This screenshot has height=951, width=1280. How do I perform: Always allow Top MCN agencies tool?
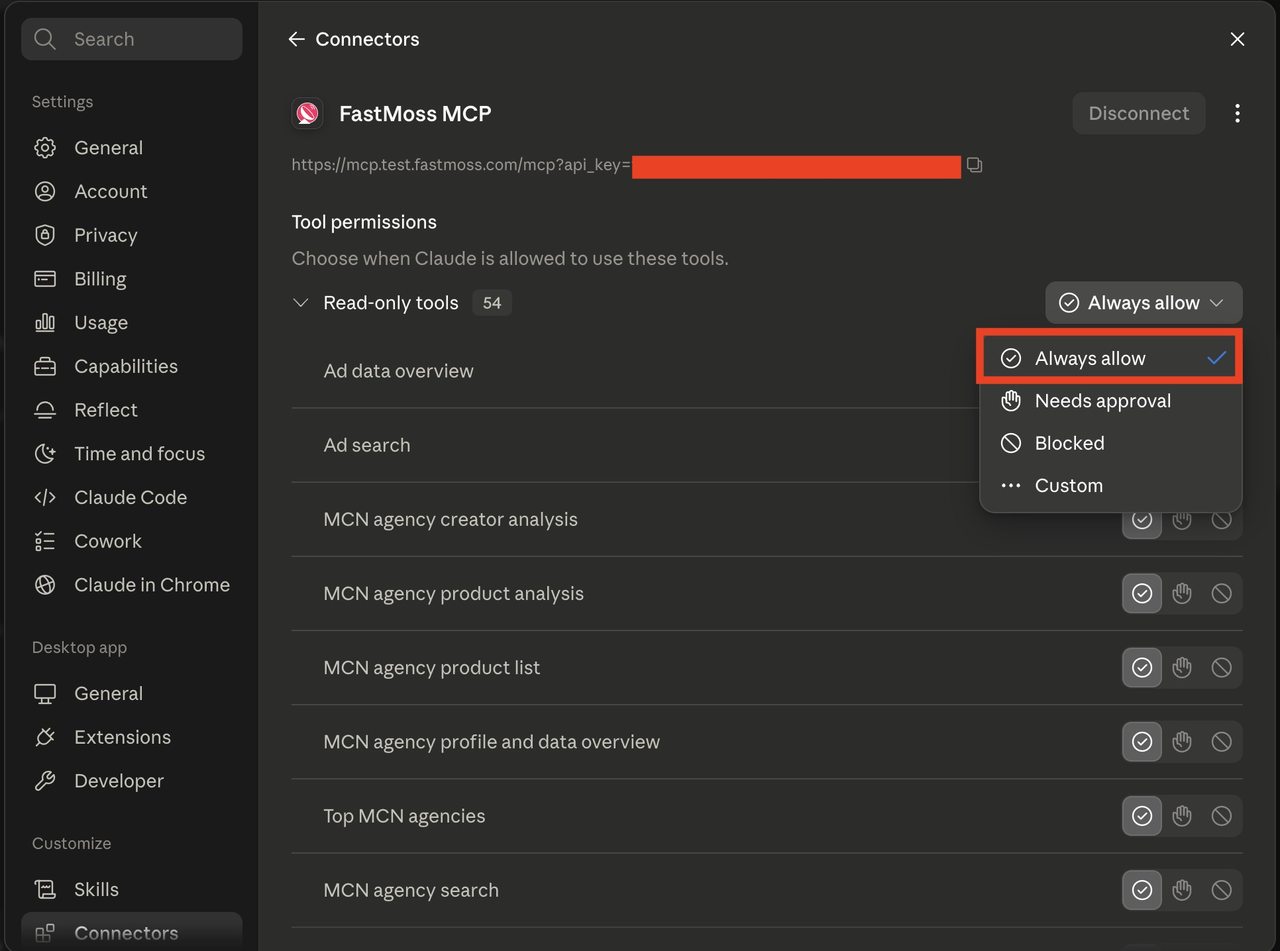click(x=1142, y=816)
